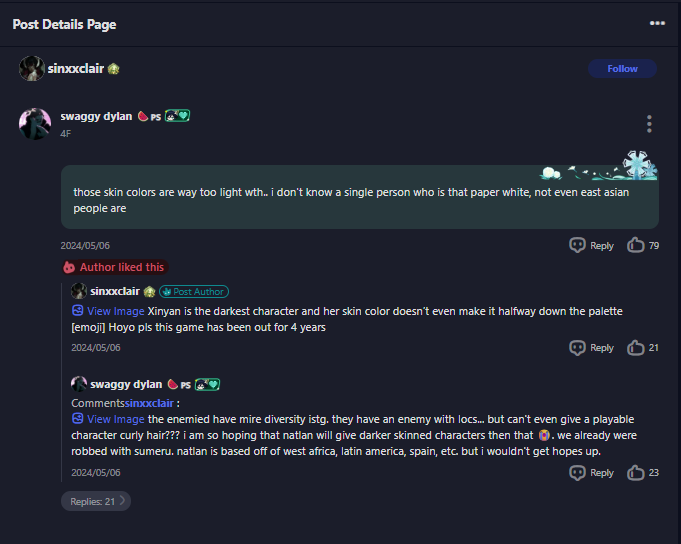This screenshot has height=544, width=681.
Task: Open sinxxclair's small reply avatar
Action: coord(78,291)
